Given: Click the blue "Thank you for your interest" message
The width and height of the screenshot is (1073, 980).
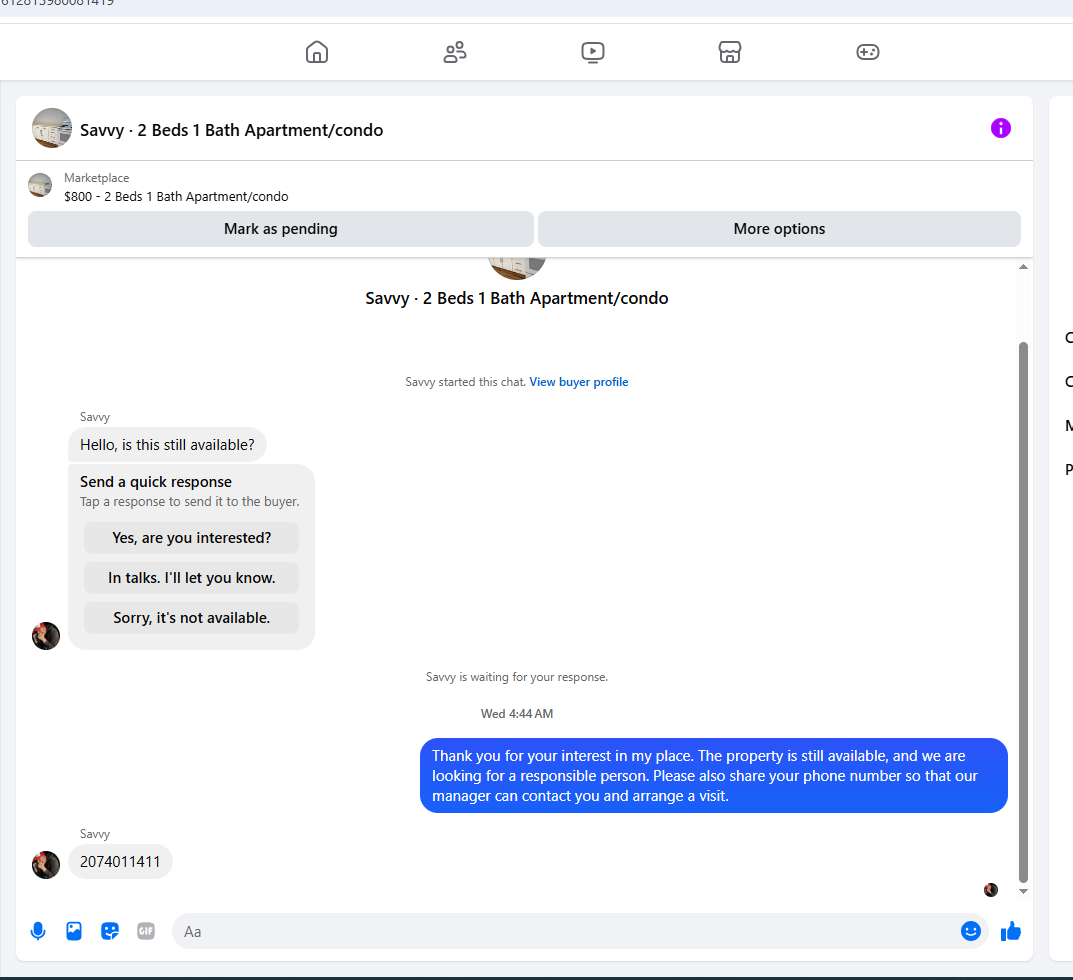Looking at the screenshot, I should coord(714,775).
